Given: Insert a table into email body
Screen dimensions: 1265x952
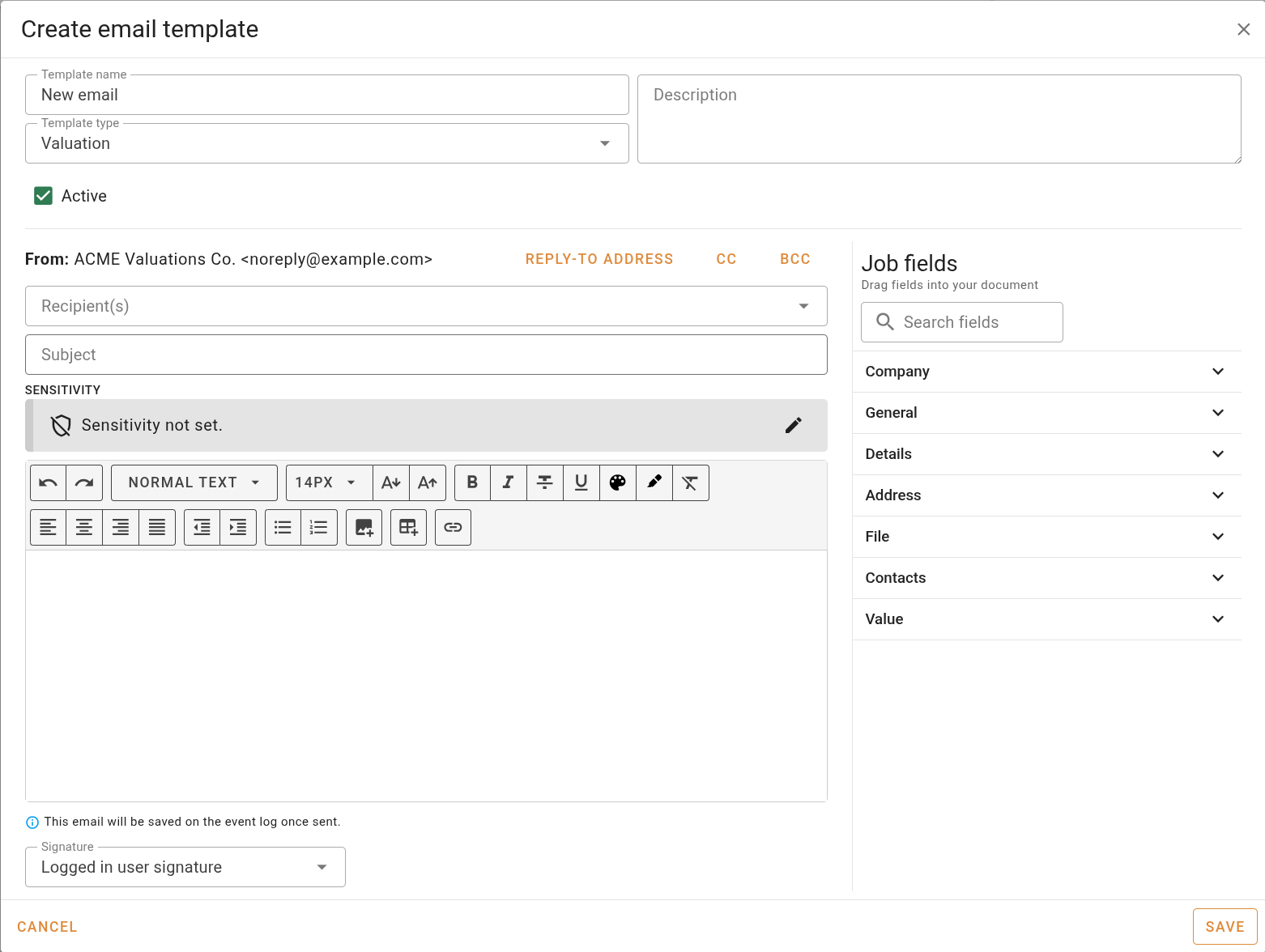Looking at the screenshot, I should coord(408,527).
